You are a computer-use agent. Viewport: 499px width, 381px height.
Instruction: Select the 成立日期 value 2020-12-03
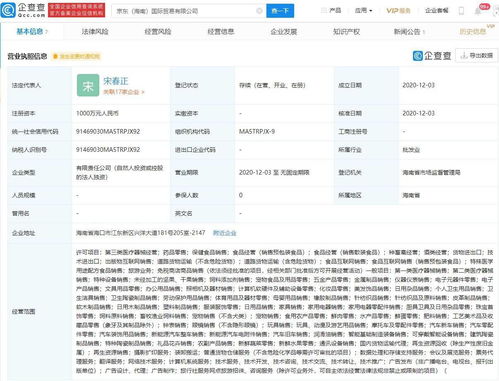point(419,85)
